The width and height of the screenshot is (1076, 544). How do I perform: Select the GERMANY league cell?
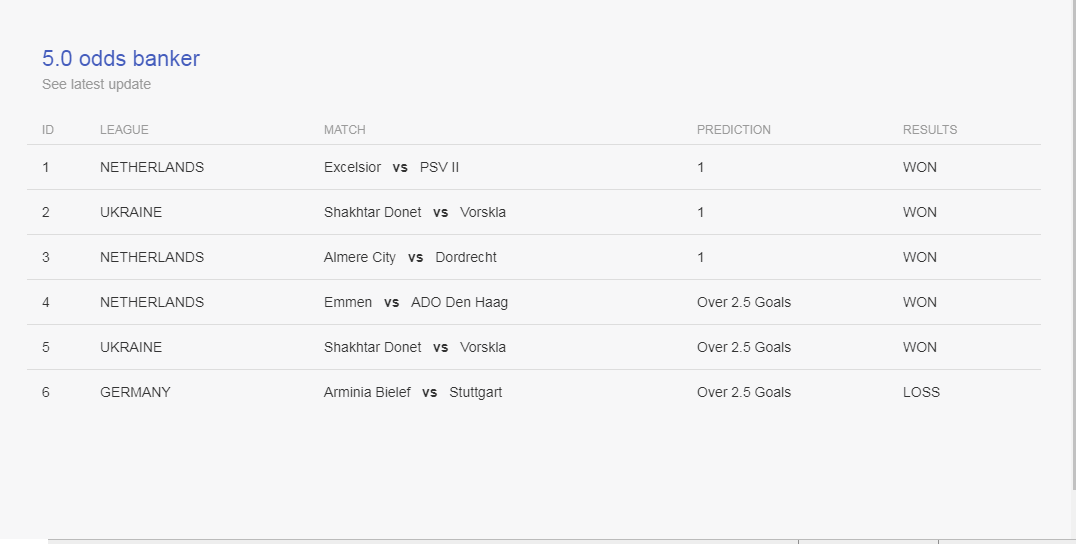pos(135,392)
